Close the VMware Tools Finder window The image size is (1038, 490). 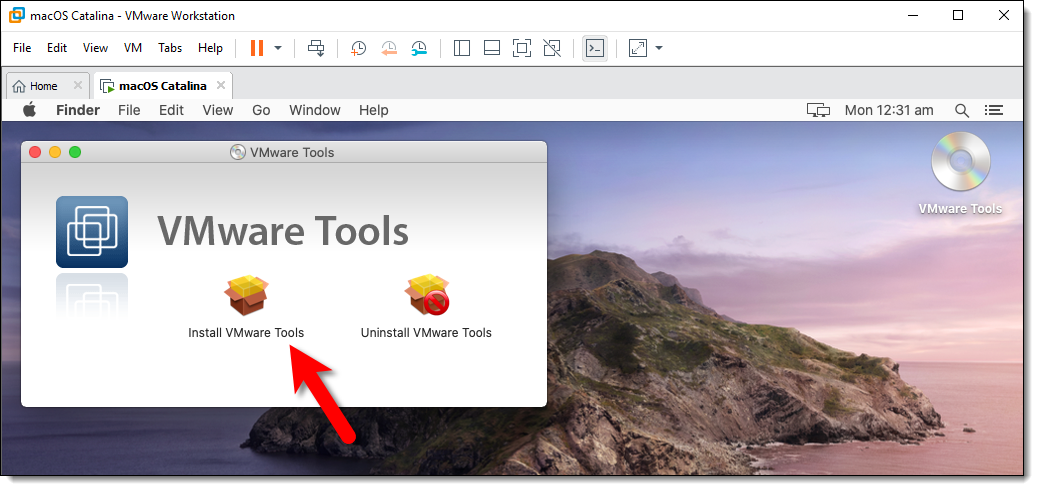point(35,152)
